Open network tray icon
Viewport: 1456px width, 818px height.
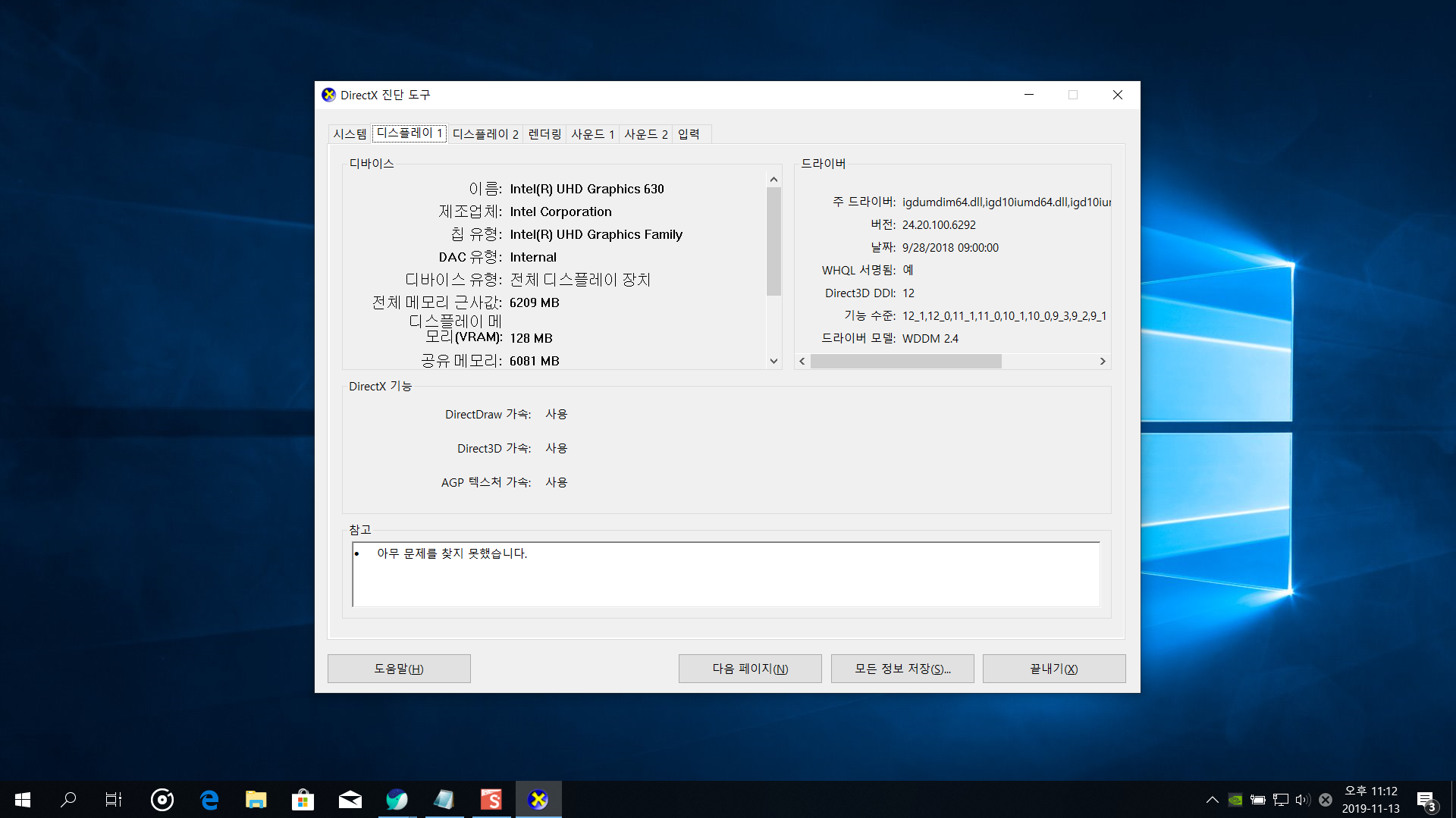click(x=1281, y=799)
